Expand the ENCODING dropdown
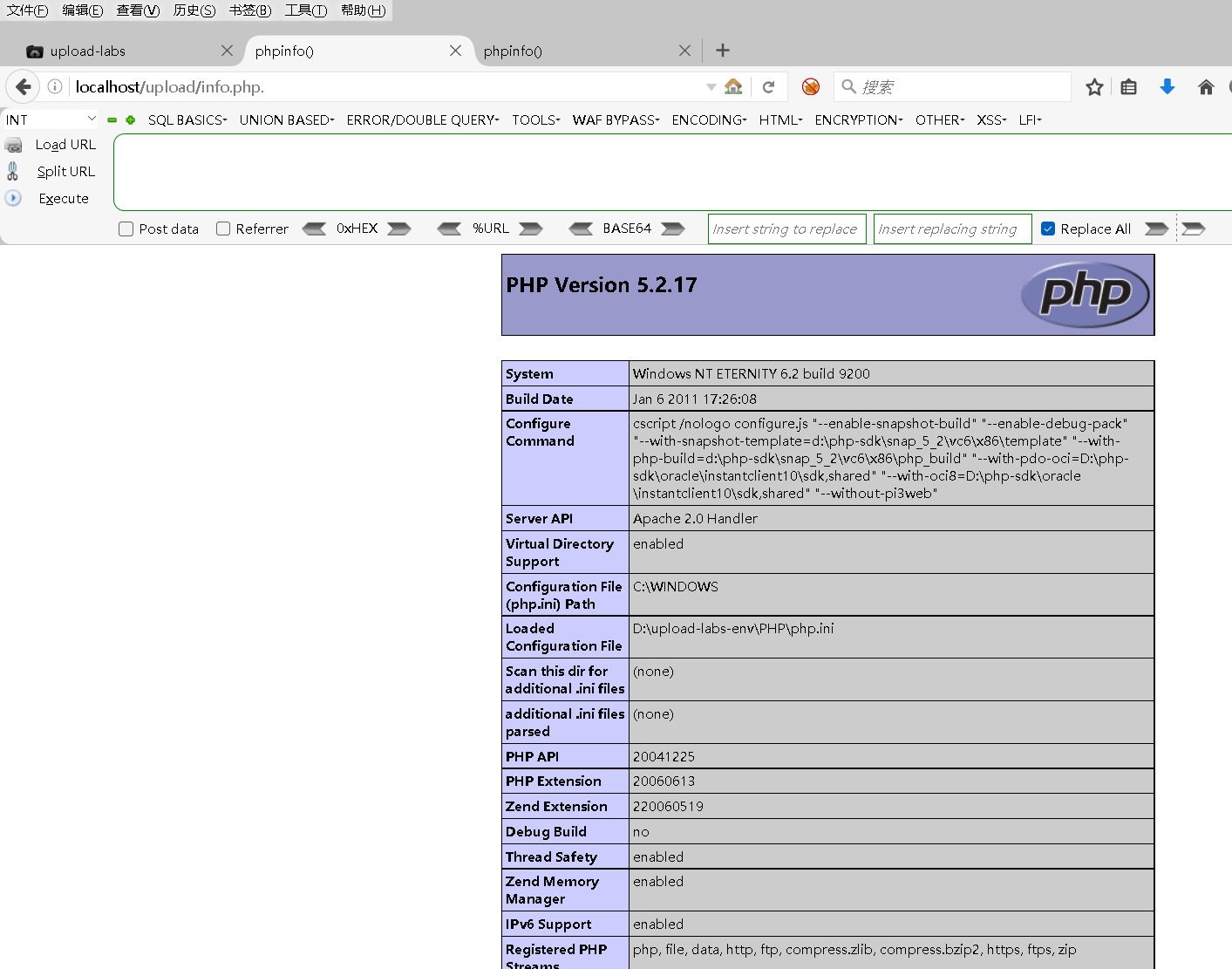The width and height of the screenshot is (1232, 969). pos(709,120)
